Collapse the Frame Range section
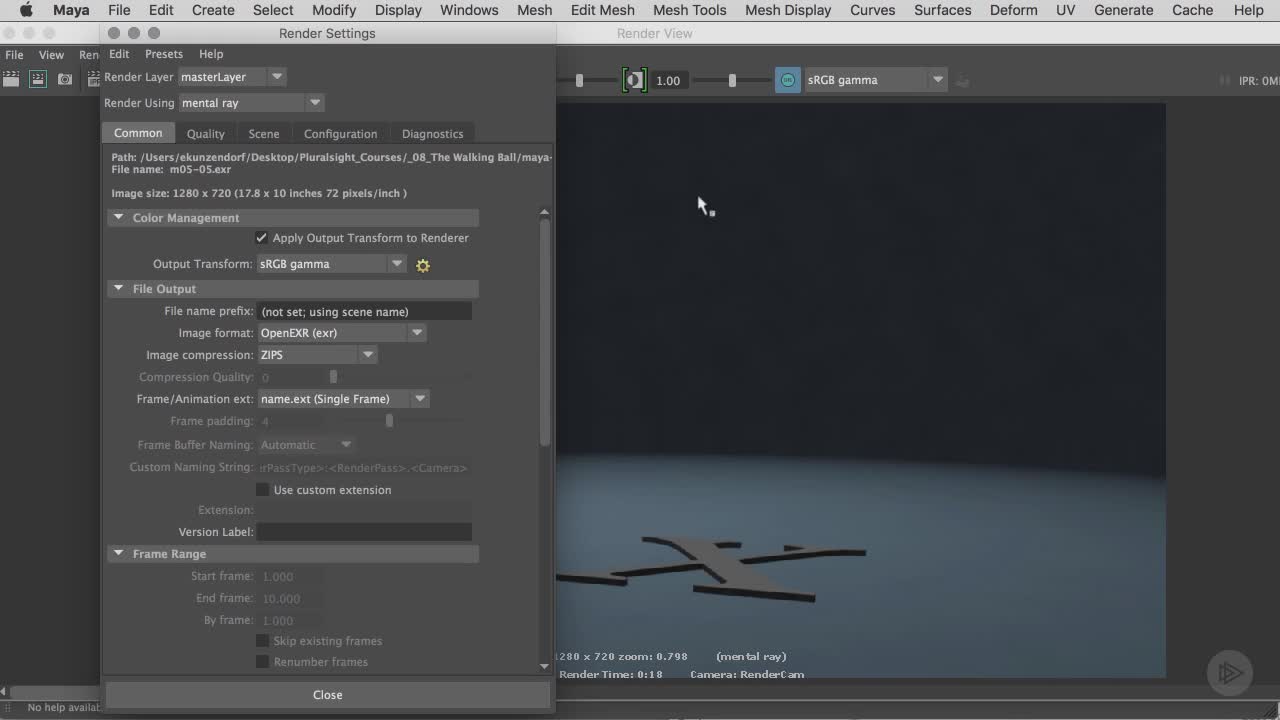Viewport: 1280px width, 720px height. (119, 554)
